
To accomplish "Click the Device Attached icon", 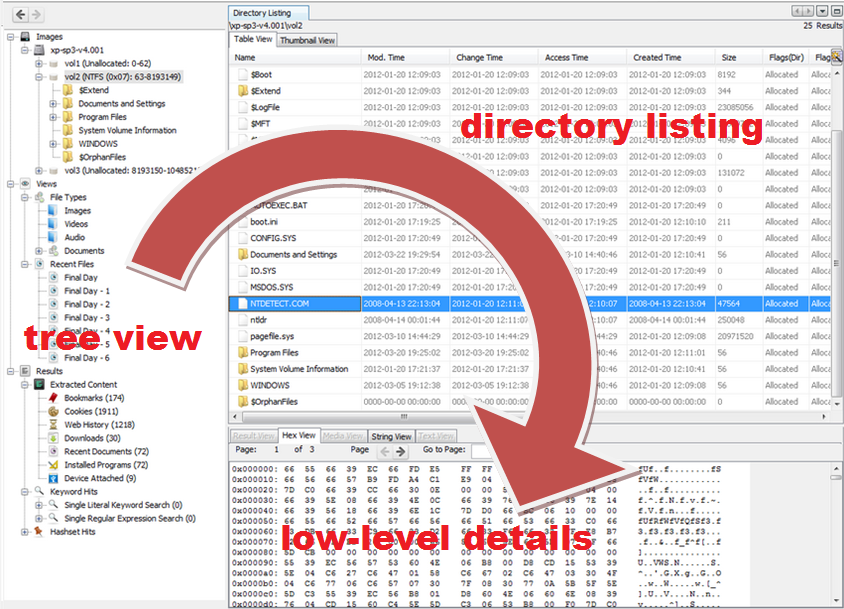I will [53, 478].
